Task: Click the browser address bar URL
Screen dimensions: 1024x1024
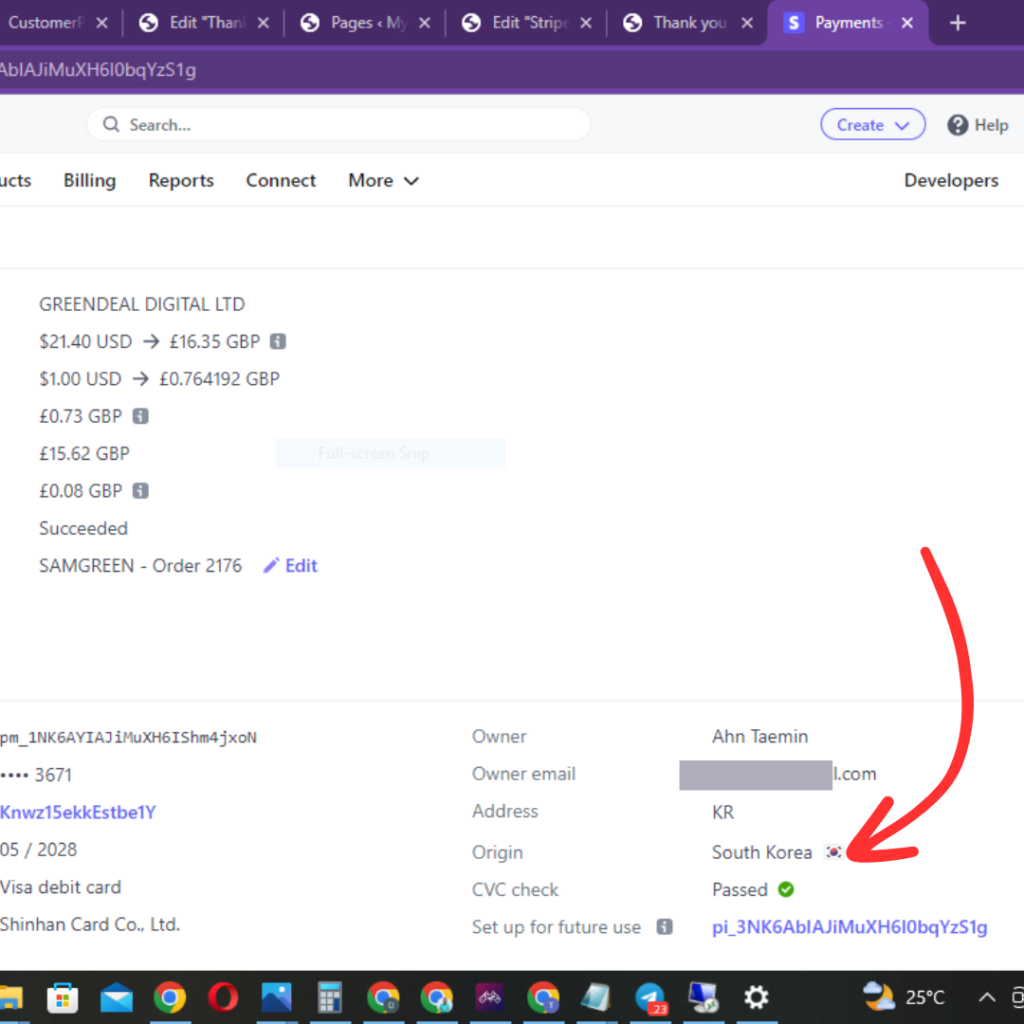Action: pos(98,70)
